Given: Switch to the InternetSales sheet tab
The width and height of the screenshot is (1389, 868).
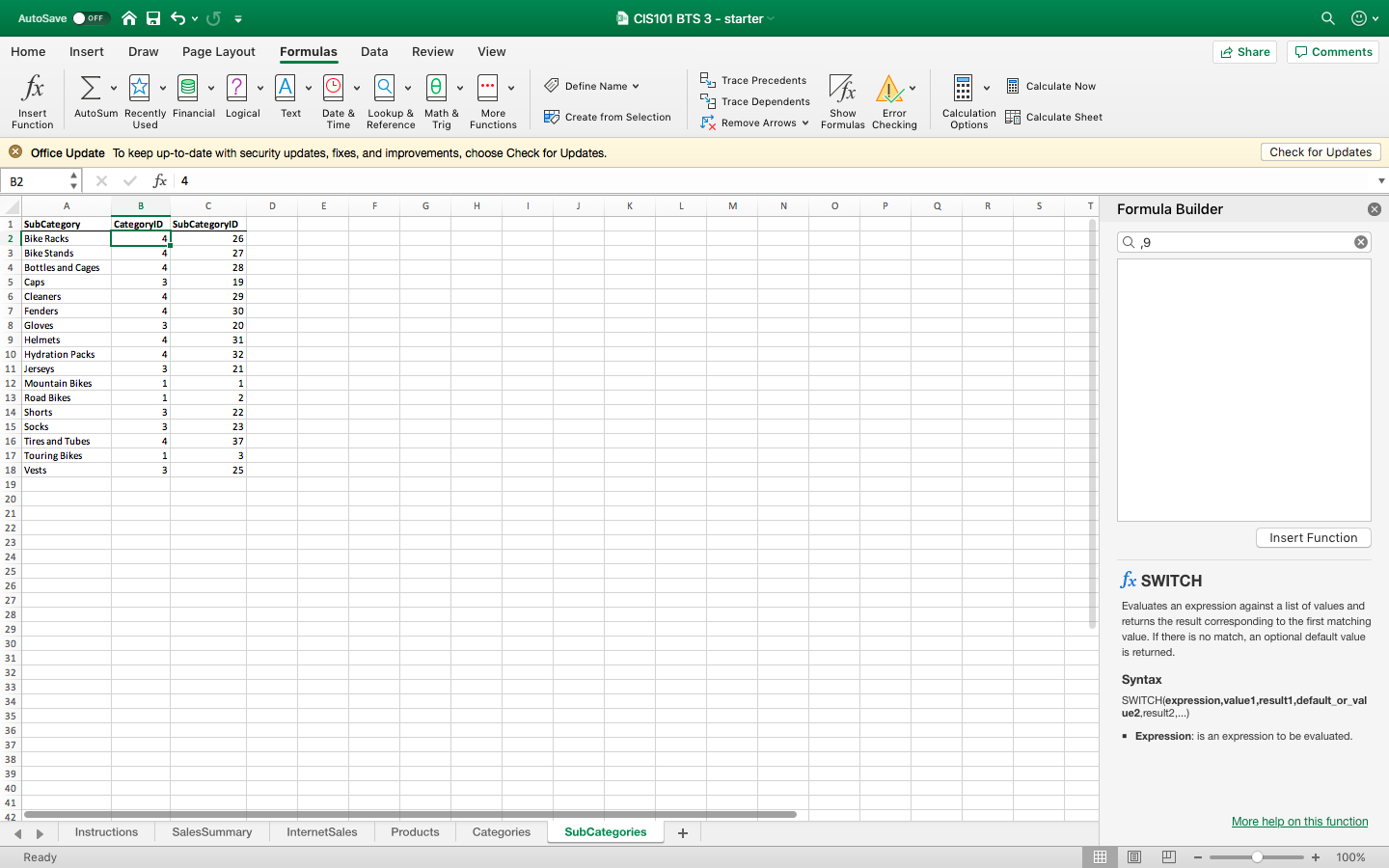Looking at the screenshot, I should [322, 832].
